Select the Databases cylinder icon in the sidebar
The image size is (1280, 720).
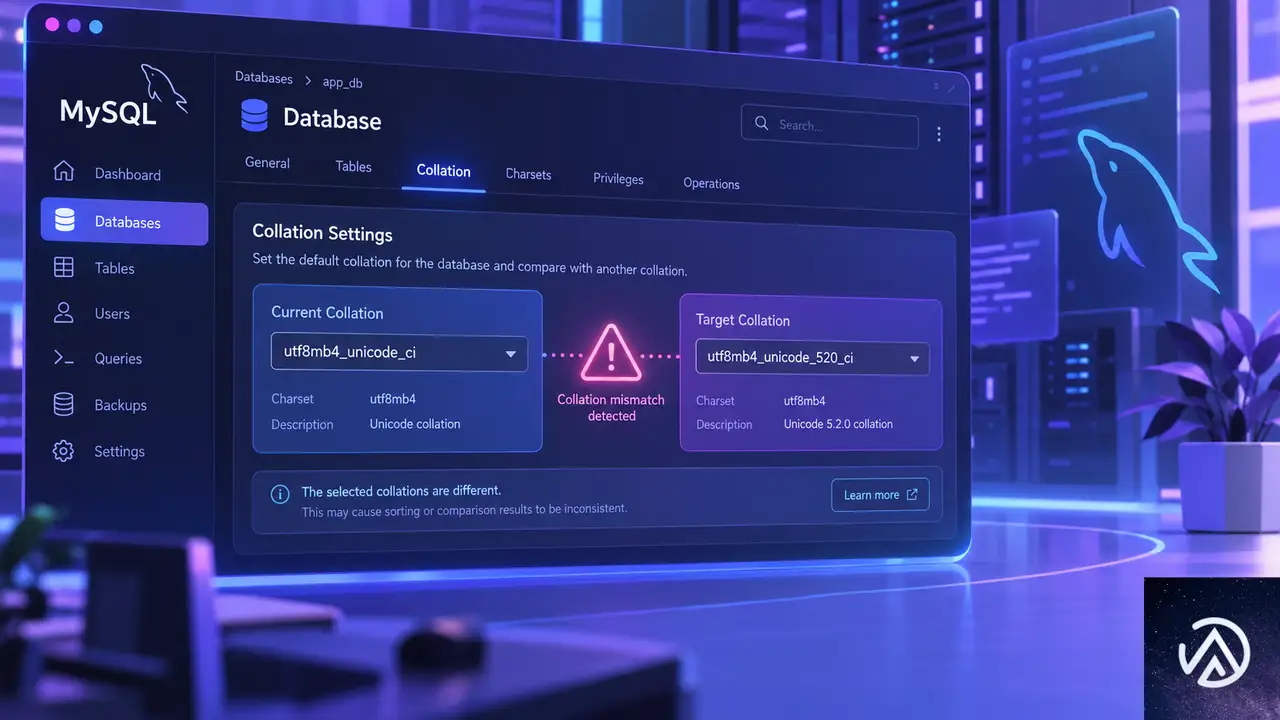coord(65,221)
